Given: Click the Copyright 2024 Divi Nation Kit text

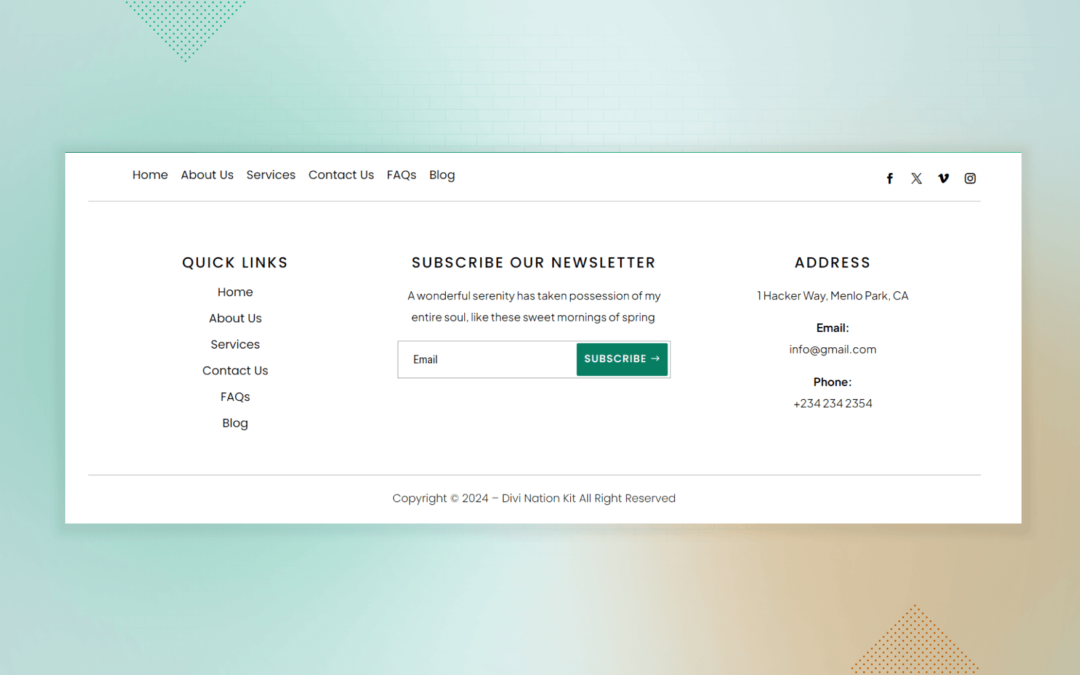Looking at the screenshot, I should 534,498.
